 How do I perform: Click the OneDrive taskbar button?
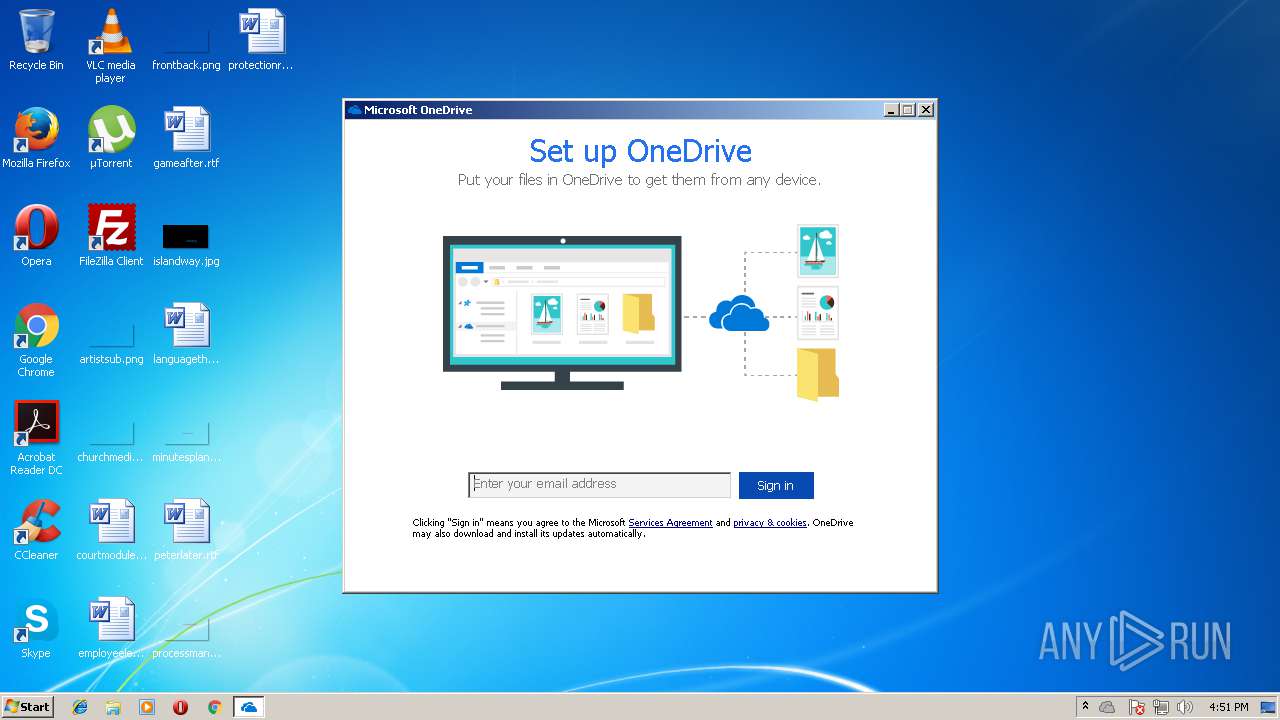click(x=248, y=707)
